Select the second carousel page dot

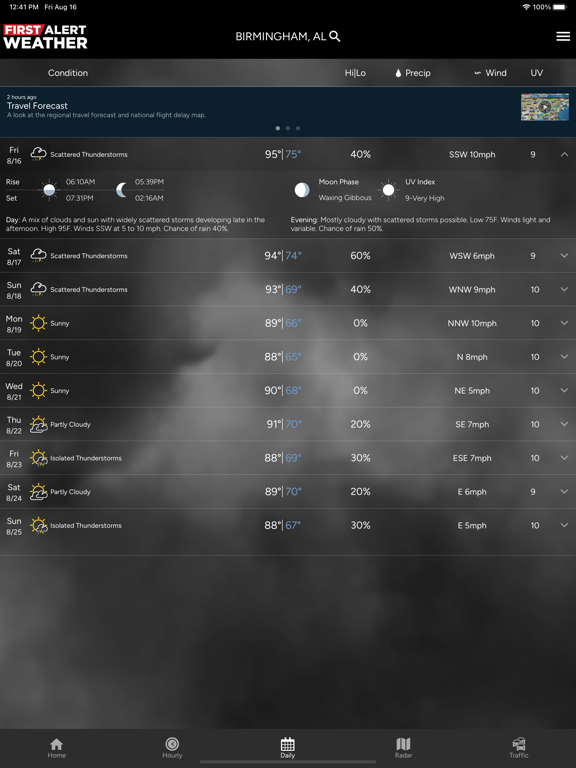288,128
